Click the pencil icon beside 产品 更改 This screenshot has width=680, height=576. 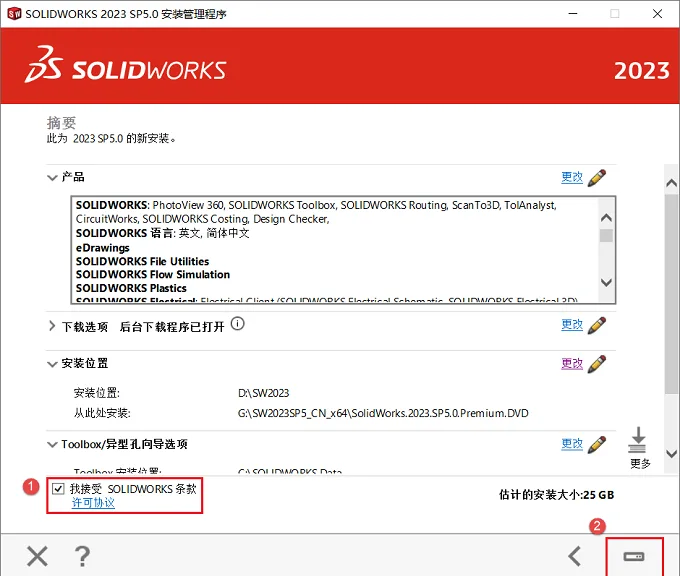click(597, 178)
